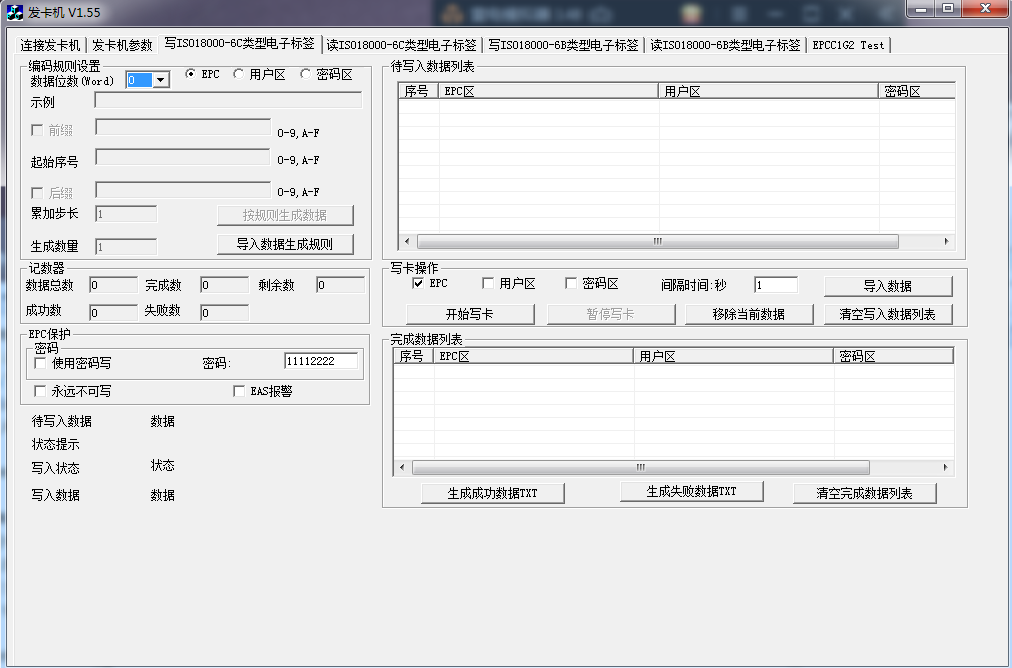The height and width of the screenshot is (668, 1012).
Task: Click the 成功数 counter field
Action: [x=114, y=312]
